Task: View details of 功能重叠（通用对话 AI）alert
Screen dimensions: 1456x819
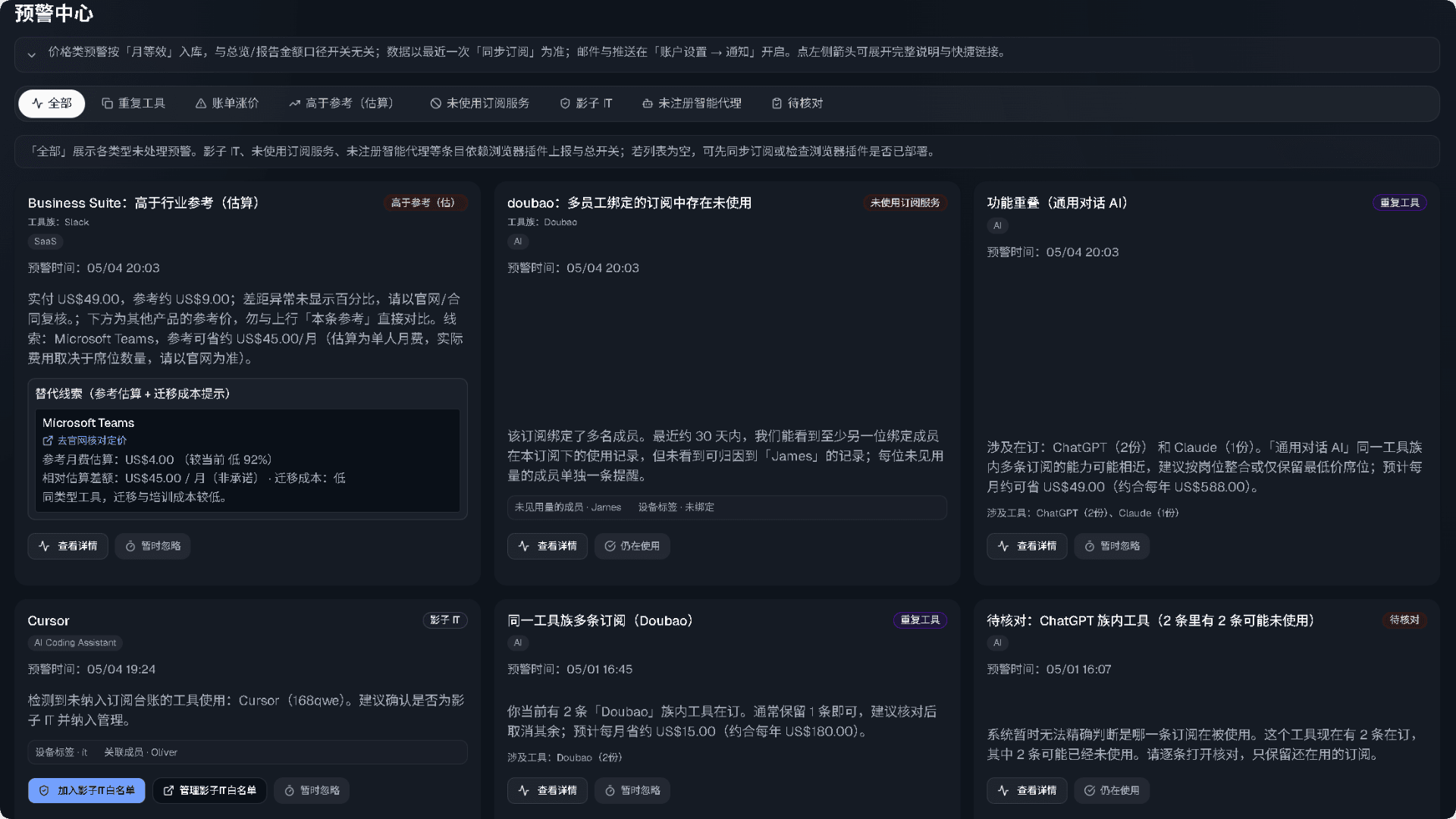Action: pyautogui.click(x=1027, y=546)
